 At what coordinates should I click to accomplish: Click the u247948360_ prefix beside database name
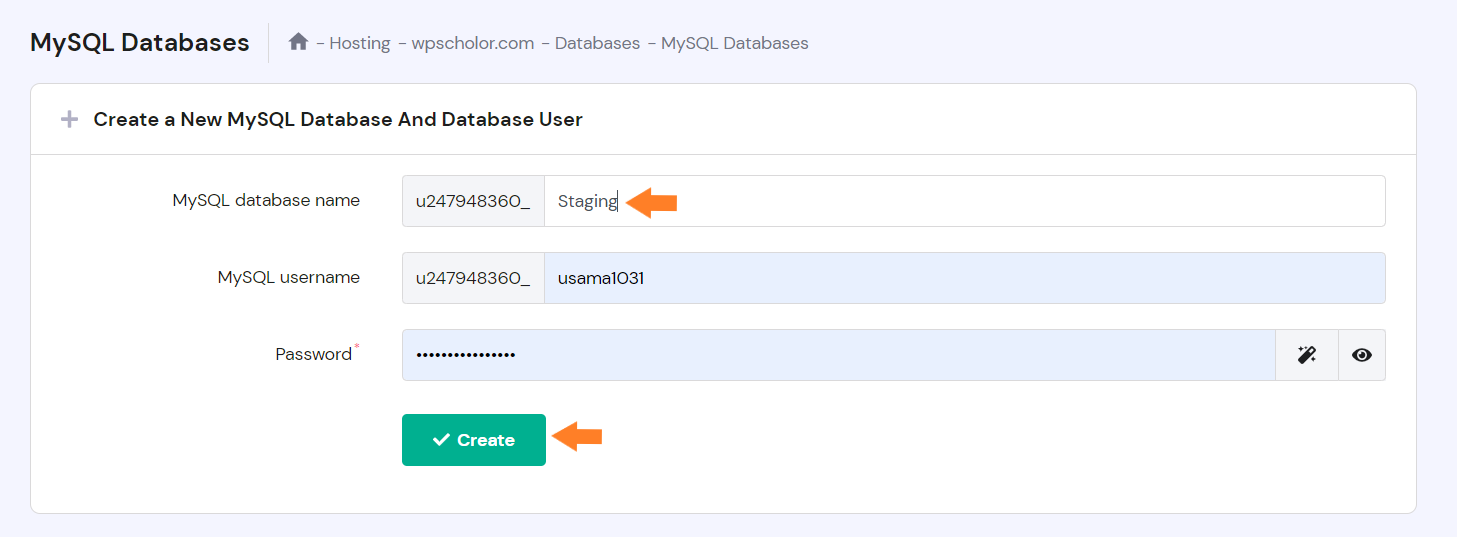(x=474, y=201)
